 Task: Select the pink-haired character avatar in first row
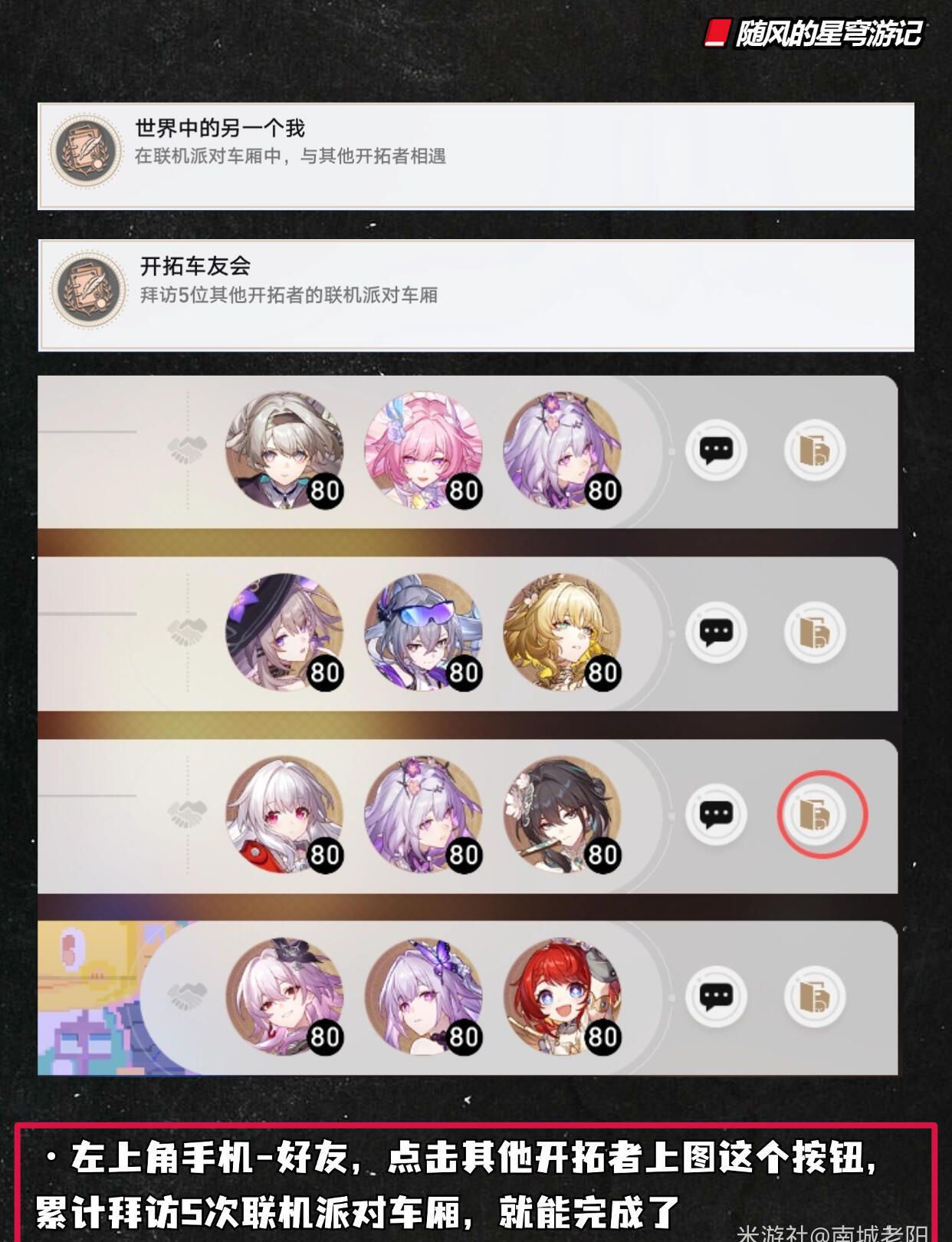424,451
